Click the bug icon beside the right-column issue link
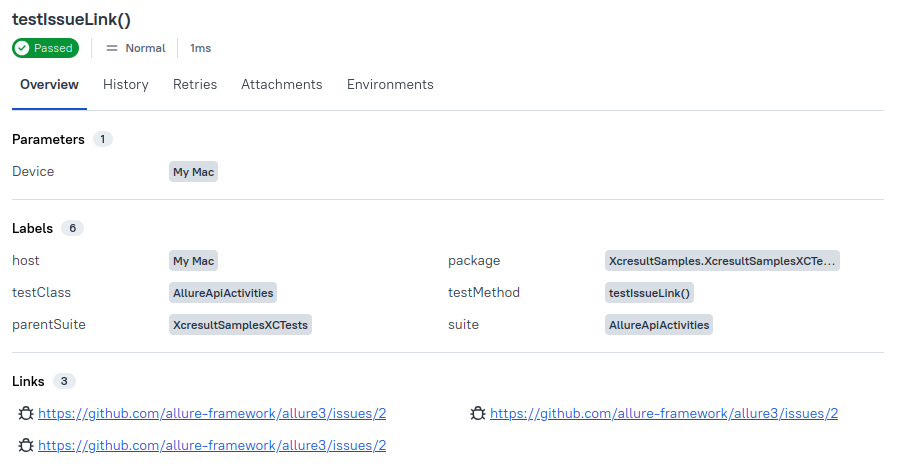The height and width of the screenshot is (466, 897). (x=478, y=413)
